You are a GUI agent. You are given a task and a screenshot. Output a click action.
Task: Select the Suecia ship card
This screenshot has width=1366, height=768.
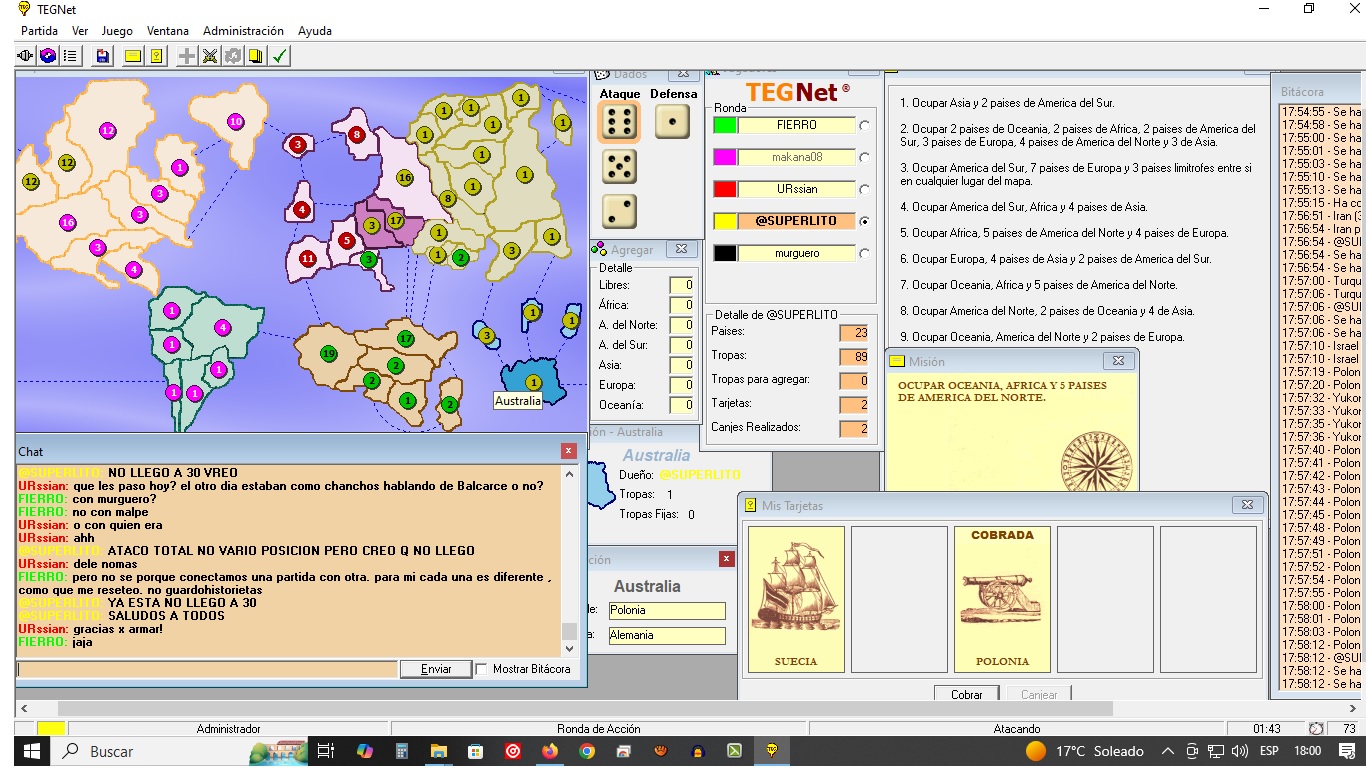pos(796,599)
